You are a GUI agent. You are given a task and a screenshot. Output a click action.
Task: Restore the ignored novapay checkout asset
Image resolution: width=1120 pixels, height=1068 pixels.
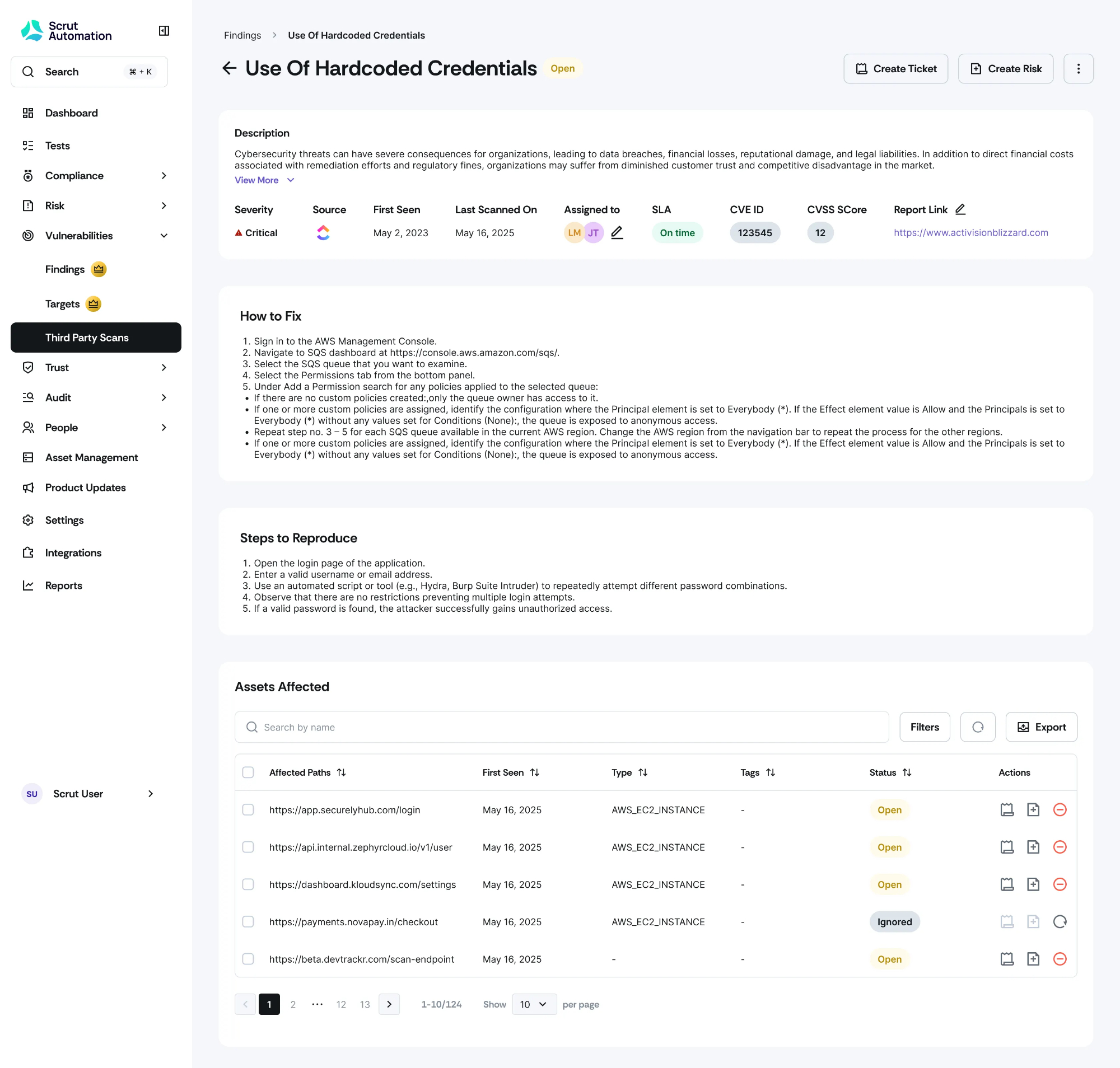1059,922
